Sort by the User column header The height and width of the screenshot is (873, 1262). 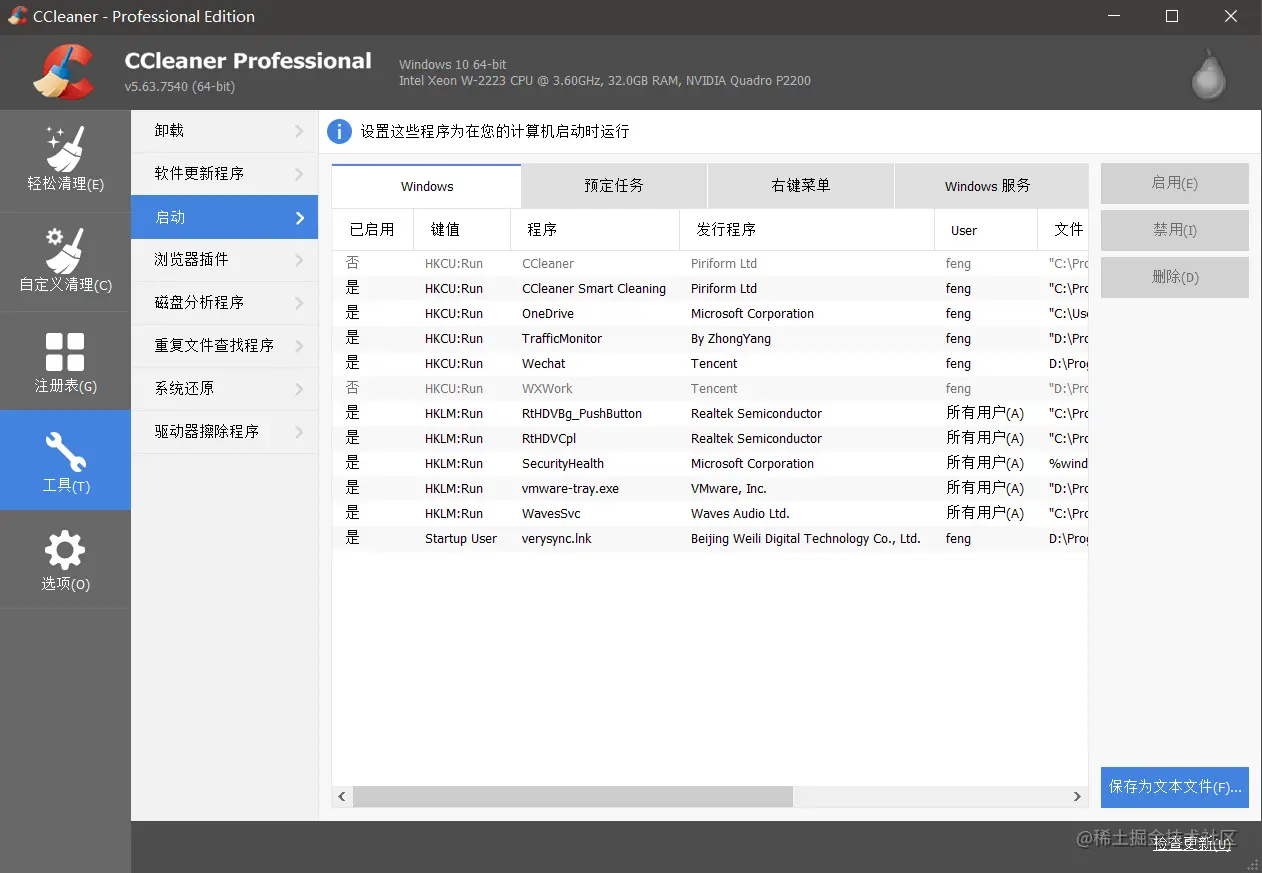click(986, 230)
